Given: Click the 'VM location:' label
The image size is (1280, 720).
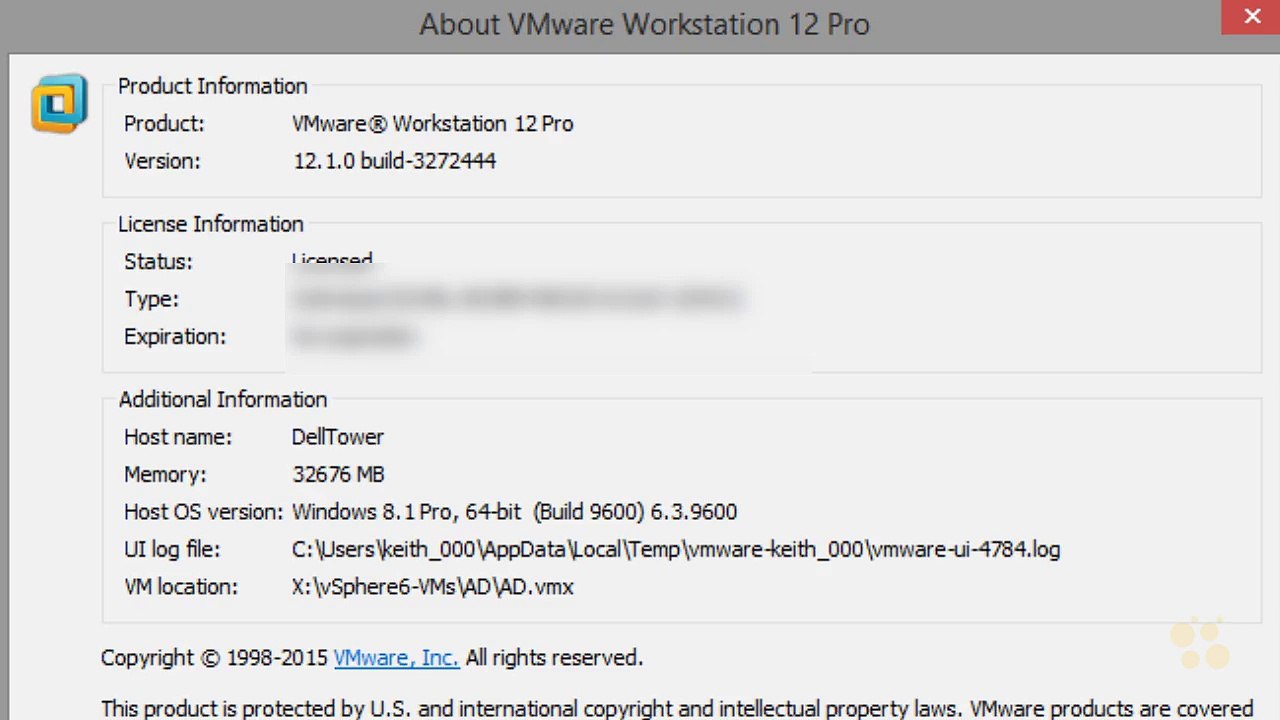Looking at the screenshot, I should pos(180,587).
